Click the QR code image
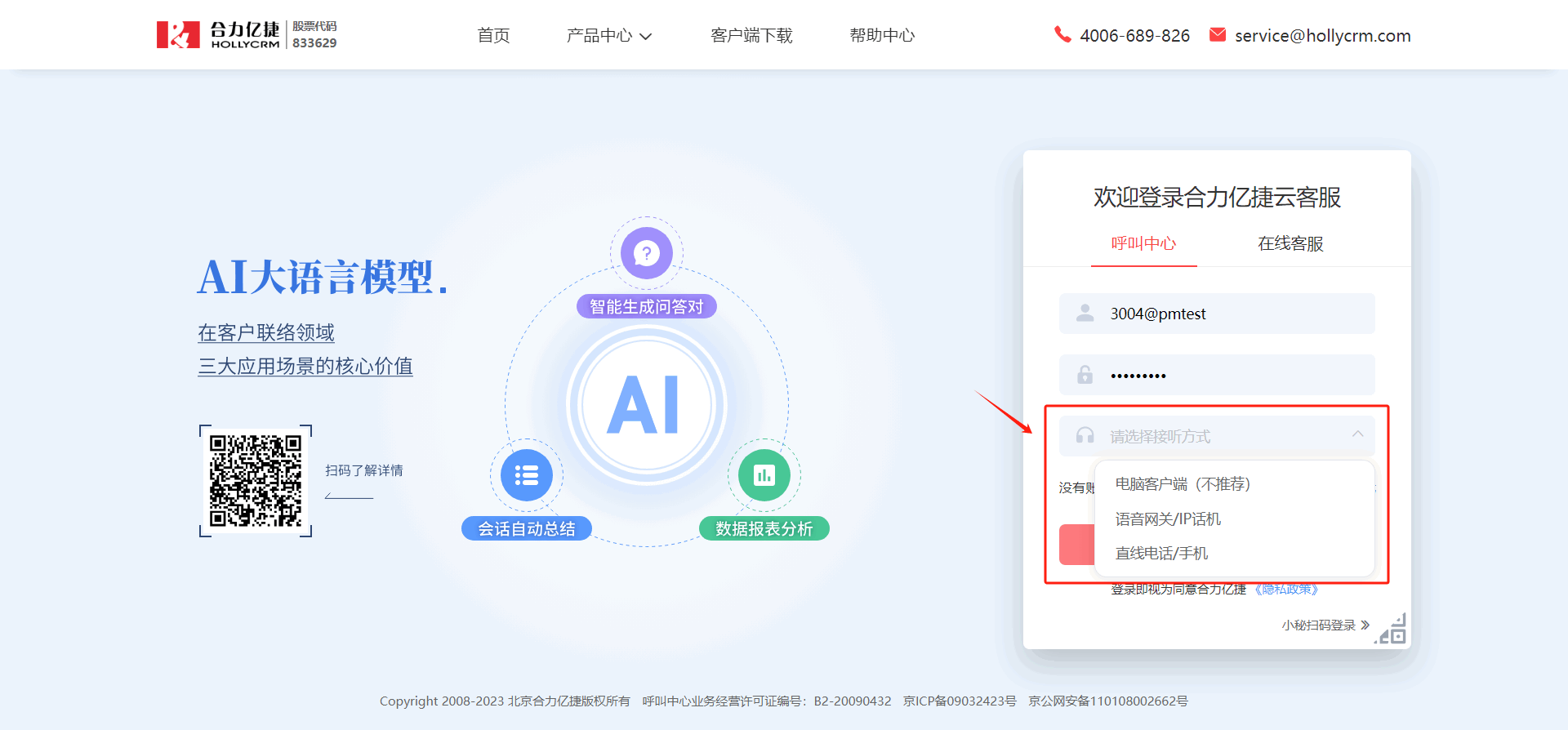Screen dimensions: 1568x730 [256, 481]
